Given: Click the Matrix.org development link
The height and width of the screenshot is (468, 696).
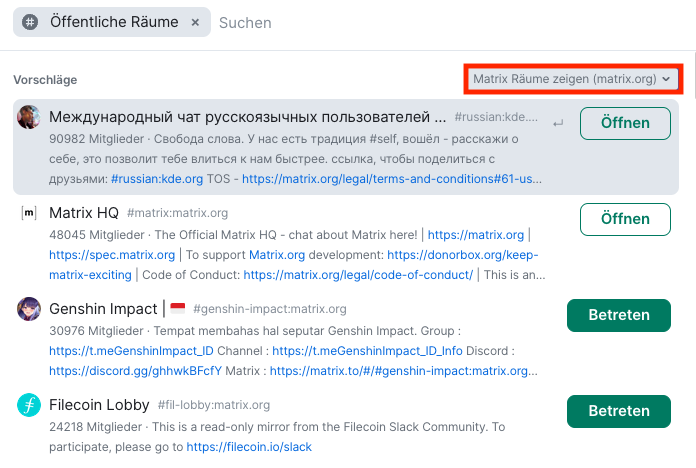Looking at the screenshot, I should pos(277,254).
